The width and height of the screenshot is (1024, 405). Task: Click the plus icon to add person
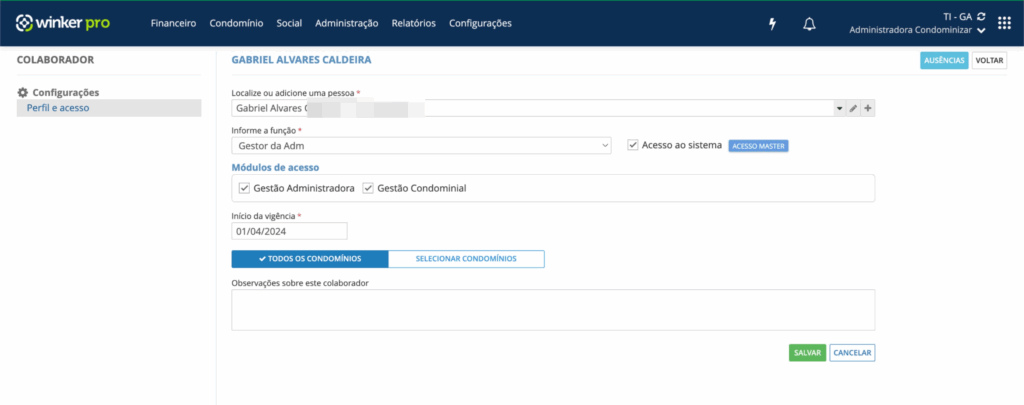point(868,108)
